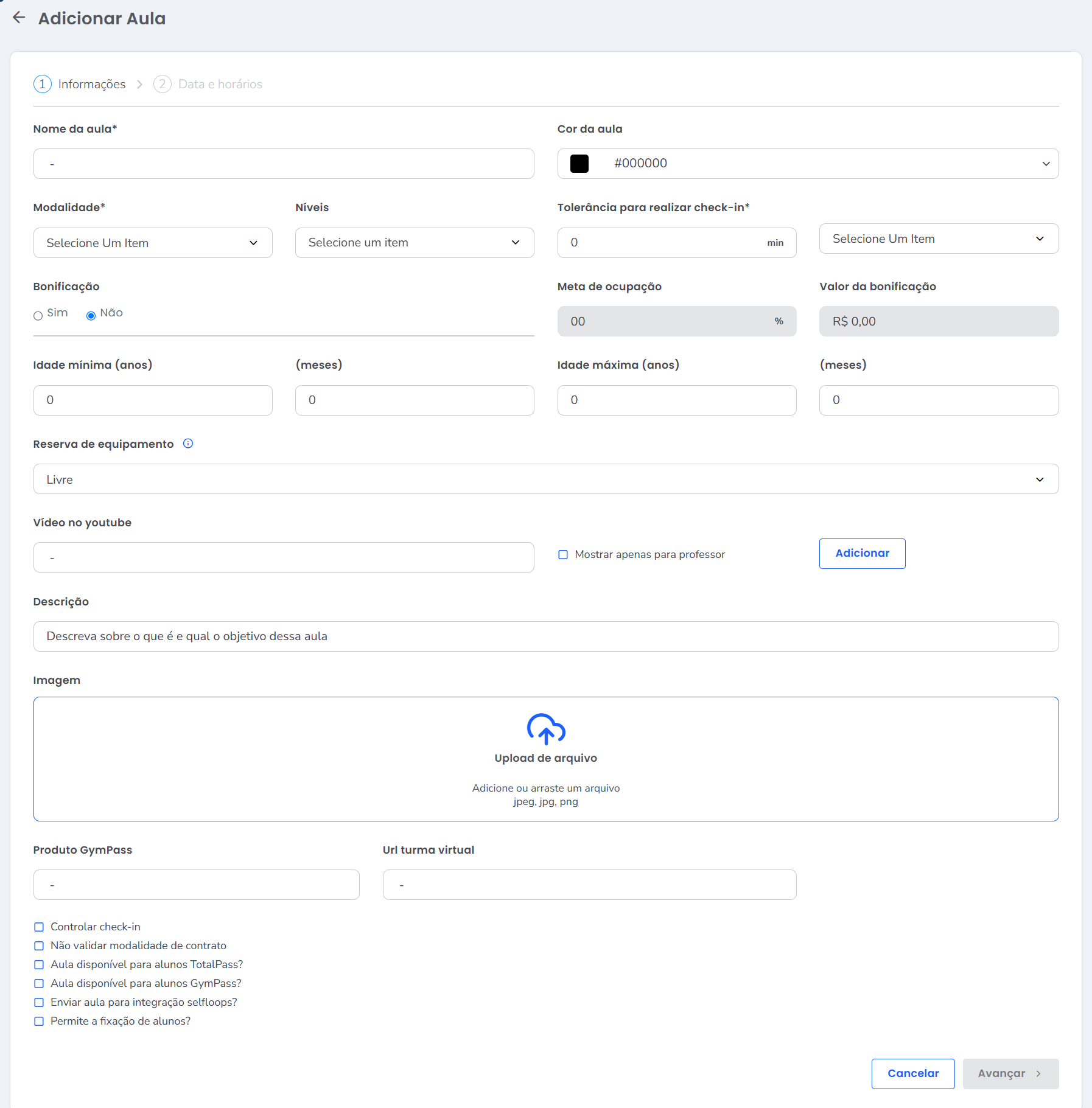This screenshot has width=1092, height=1108.
Task: Click the chevron arrow inside Avançar button
Action: pyautogui.click(x=1038, y=1074)
